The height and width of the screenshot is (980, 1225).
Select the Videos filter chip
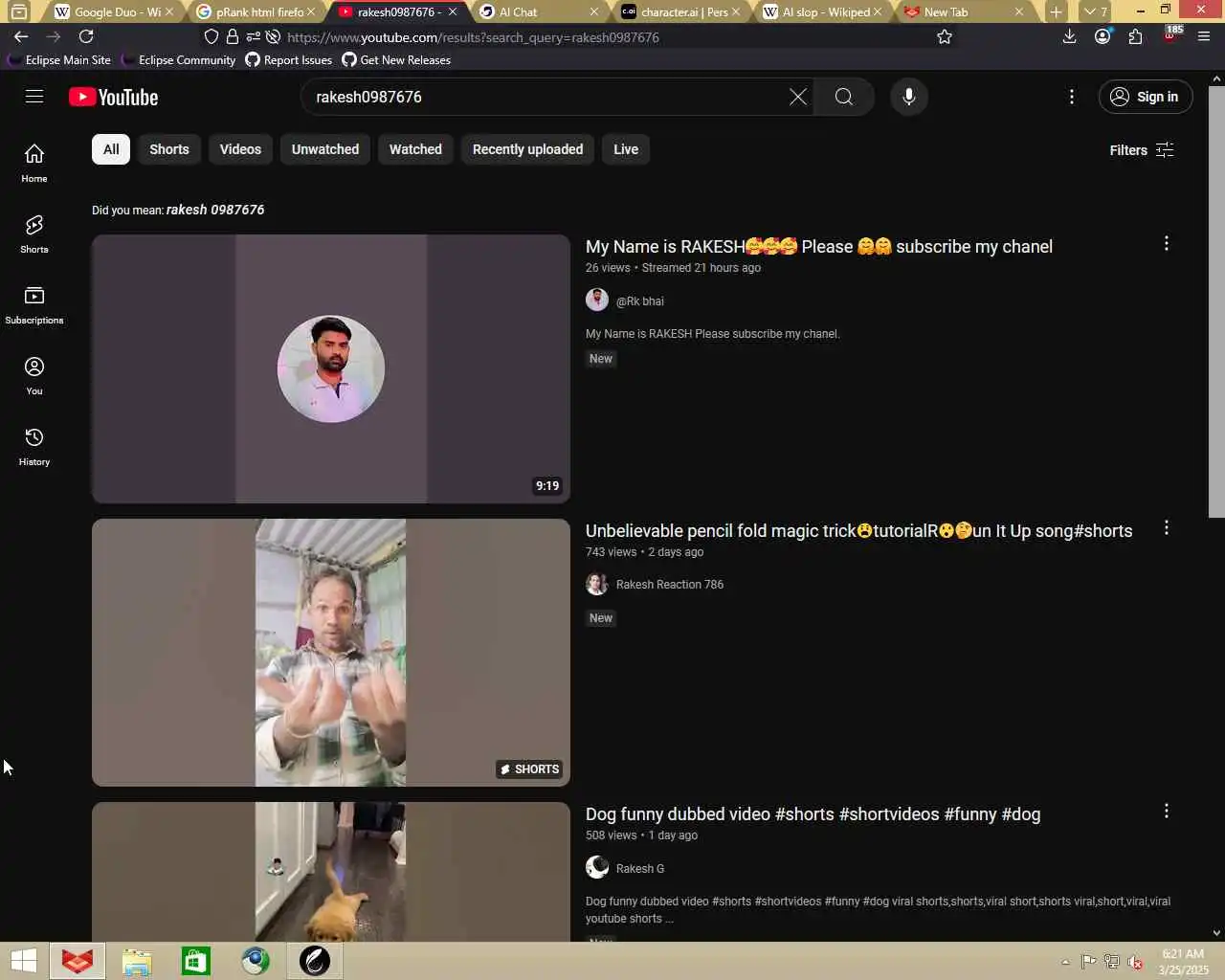point(240,149)
